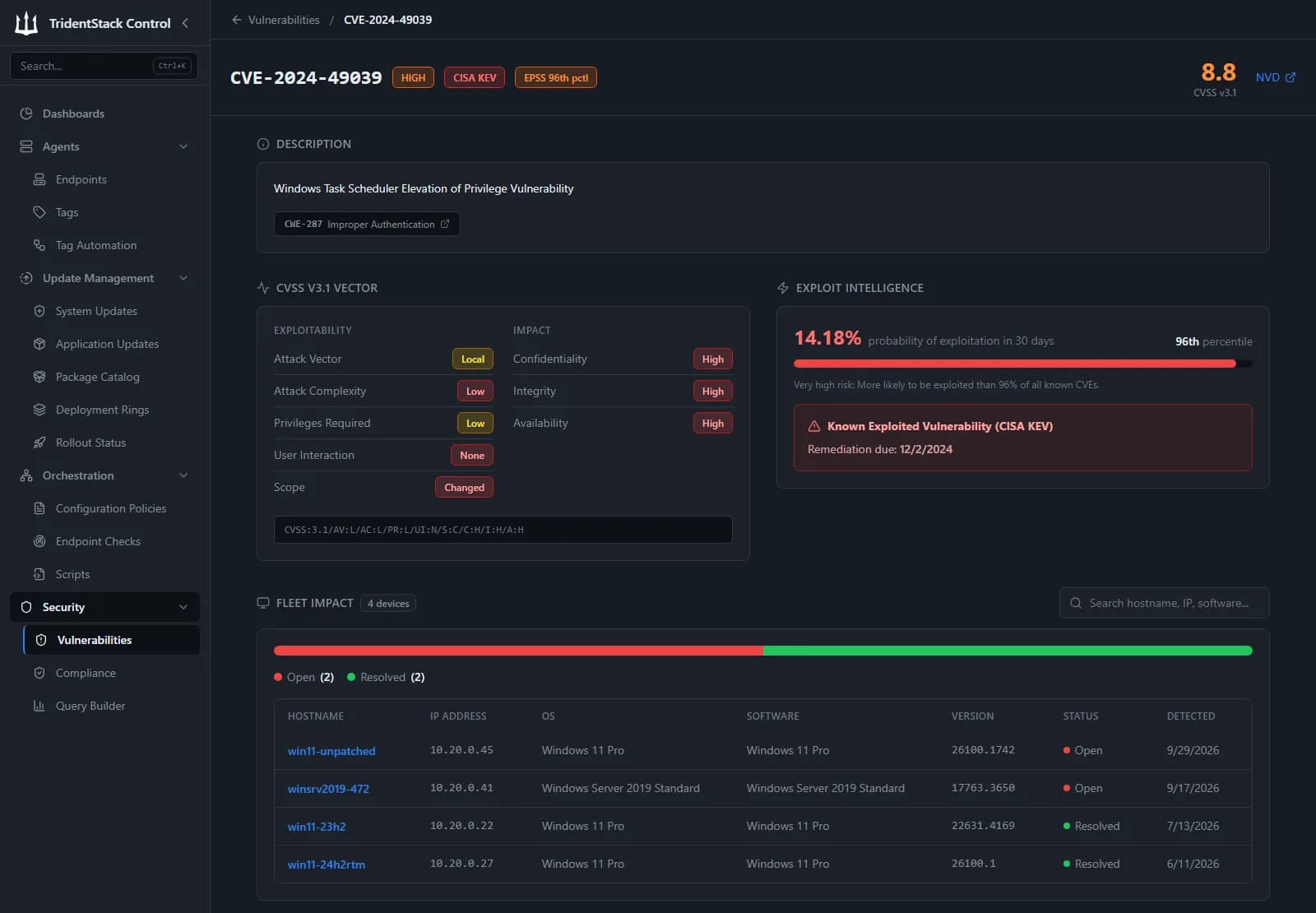This screenshot has width=1316, height=913.
Task: Collapse the Security section chevron
Action: [x=183, y=607]
